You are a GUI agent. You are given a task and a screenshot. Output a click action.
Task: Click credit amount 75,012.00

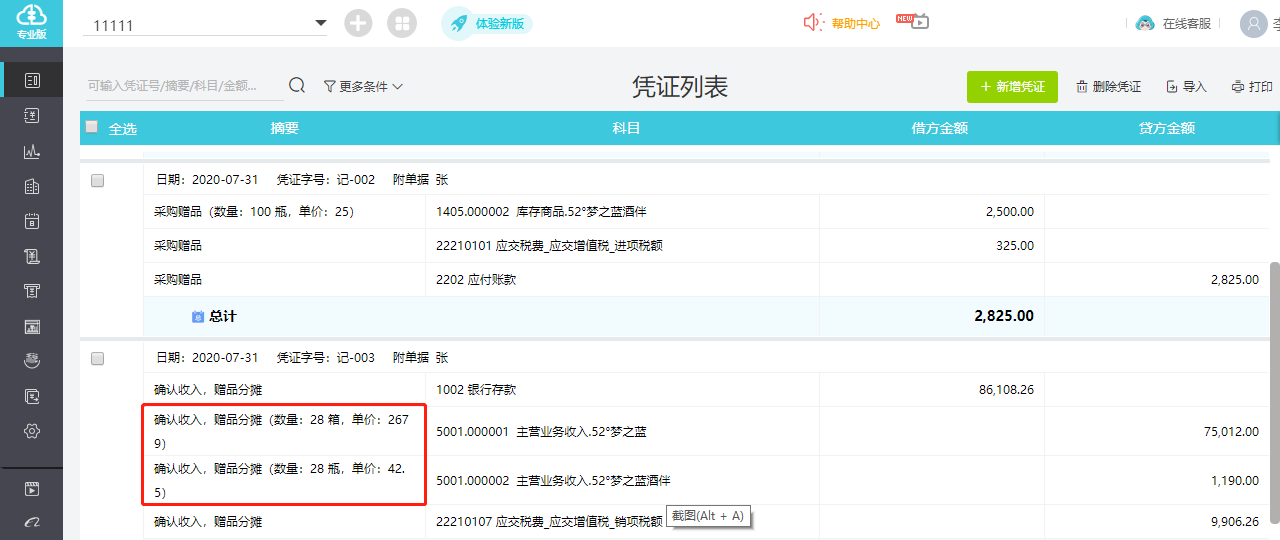[x=1231, y=432]
